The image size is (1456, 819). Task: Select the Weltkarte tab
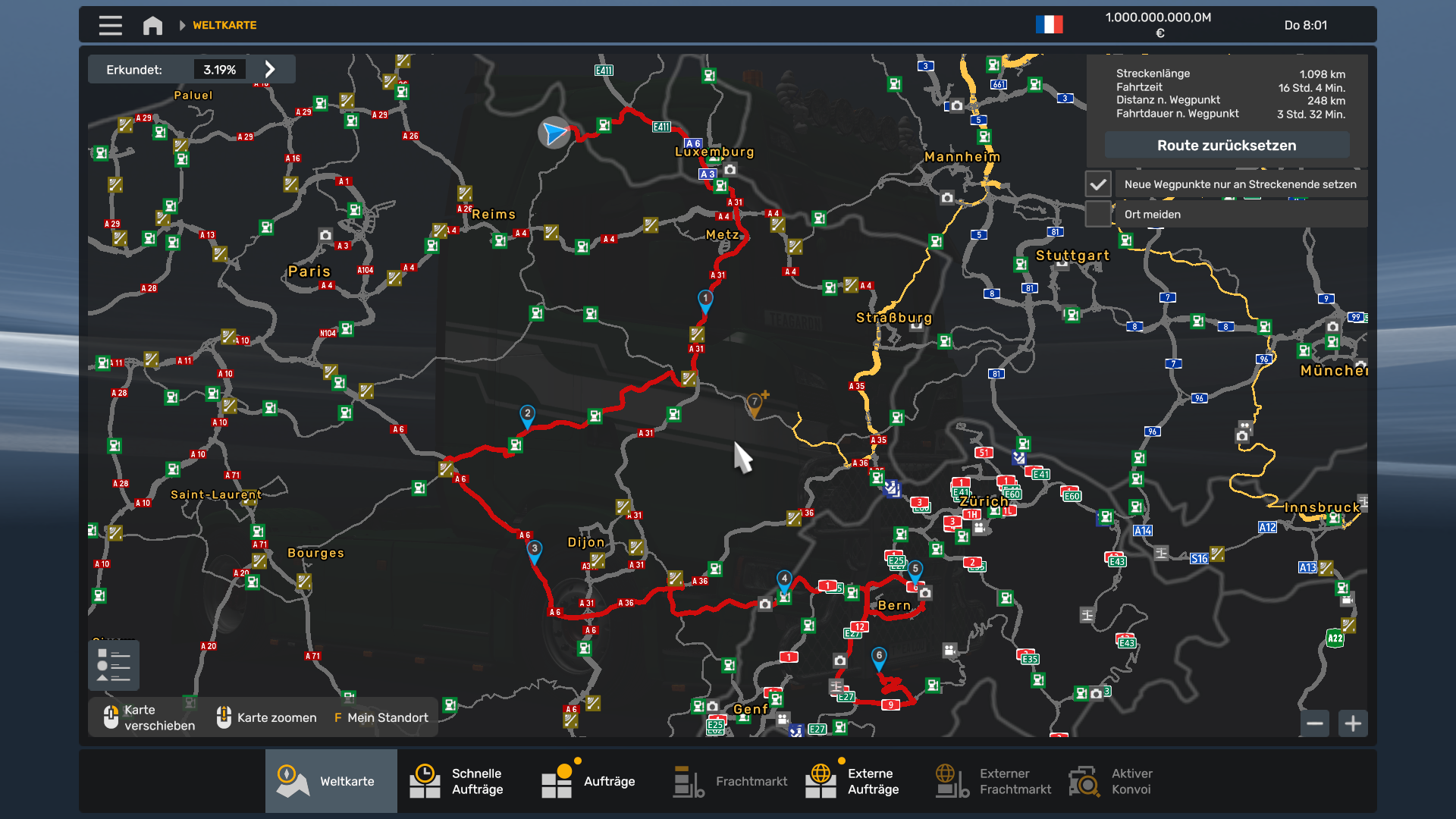(331, 781)
